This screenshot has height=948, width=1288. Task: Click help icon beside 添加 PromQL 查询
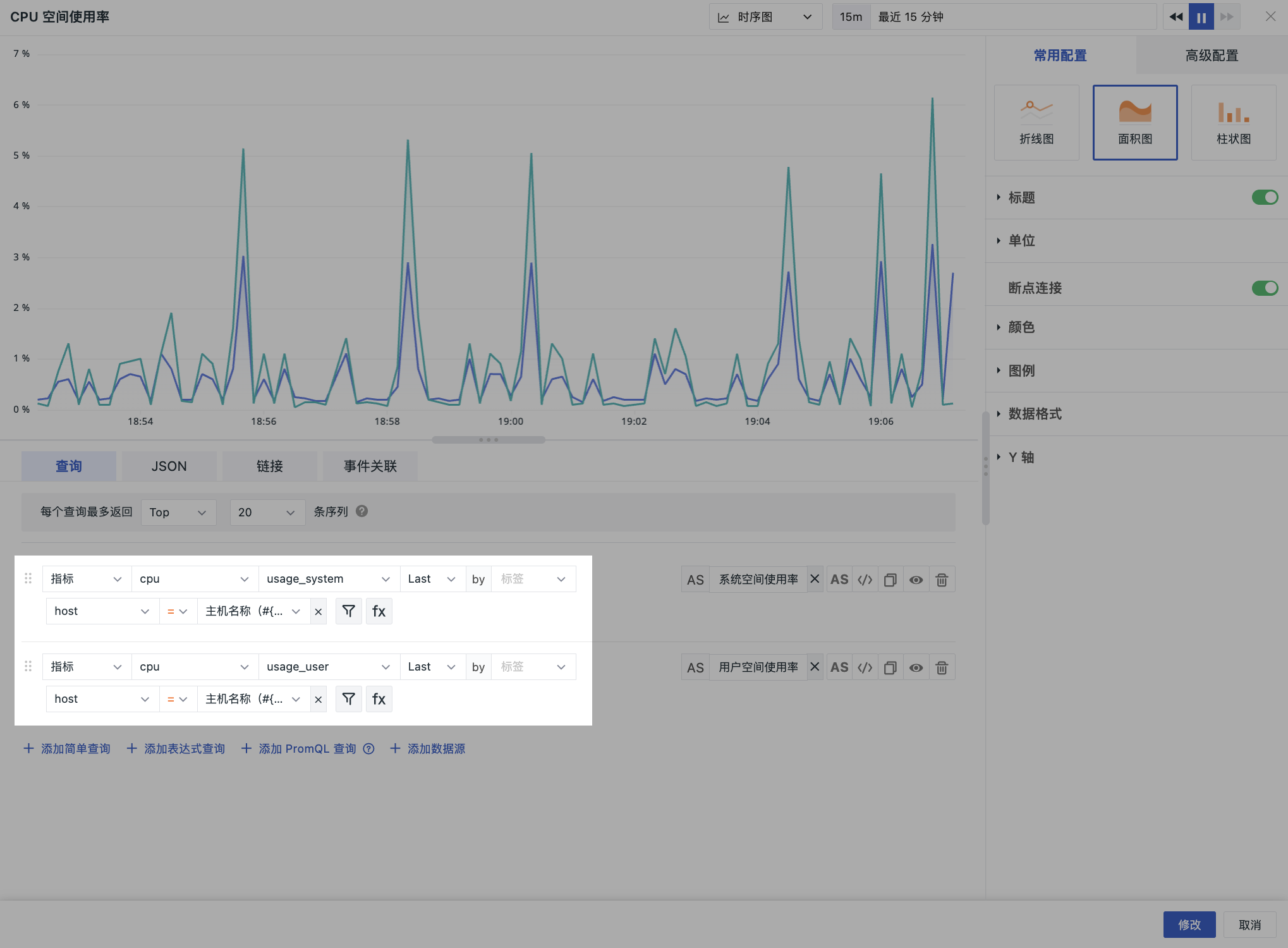(368, 749)
